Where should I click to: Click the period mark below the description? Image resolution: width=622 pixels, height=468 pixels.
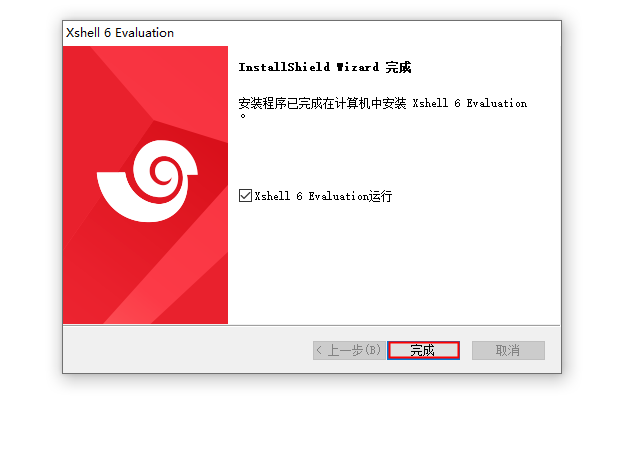[x=243, y=116]
